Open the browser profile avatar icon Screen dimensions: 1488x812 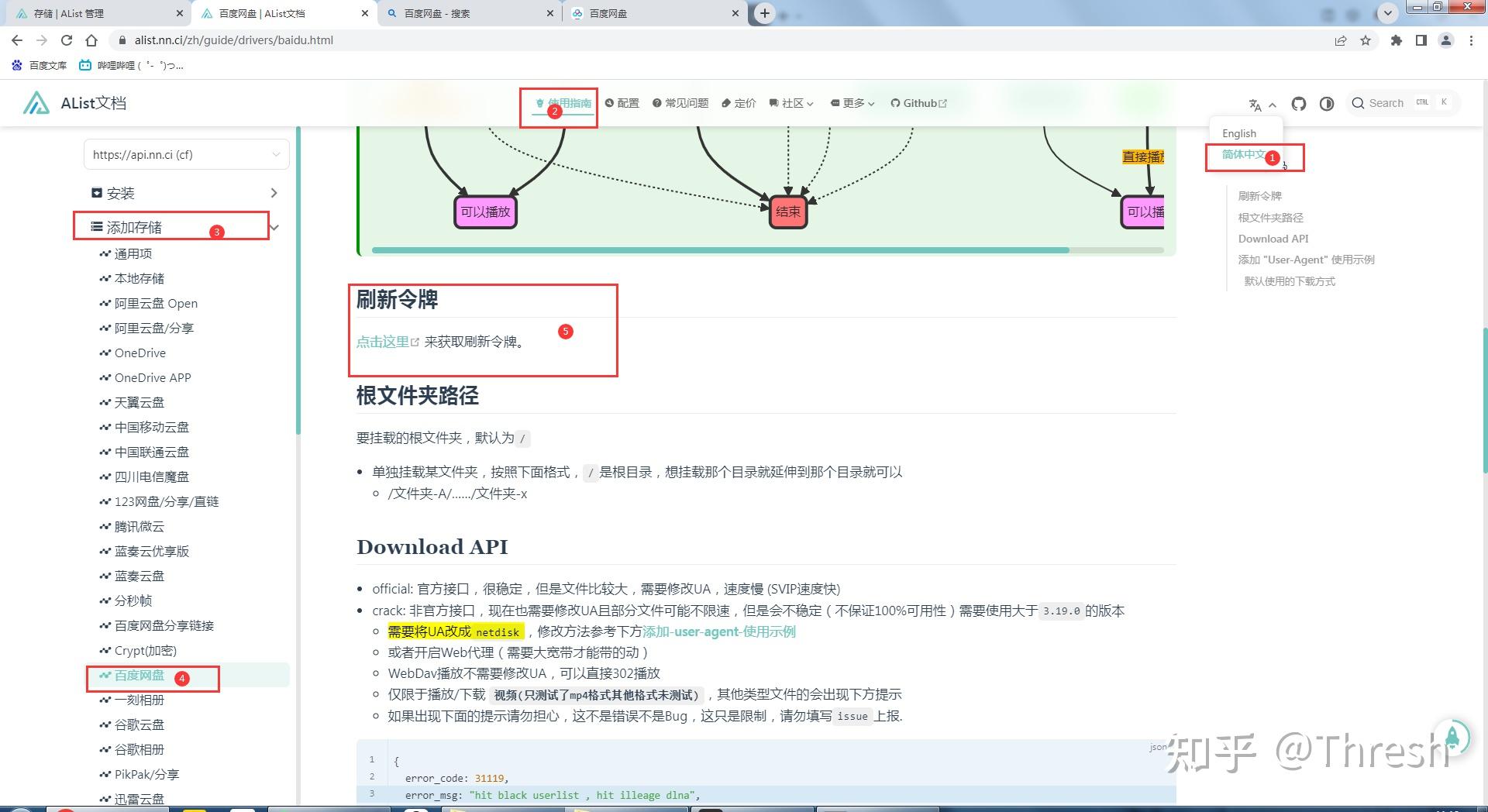tap(1446, 40)
